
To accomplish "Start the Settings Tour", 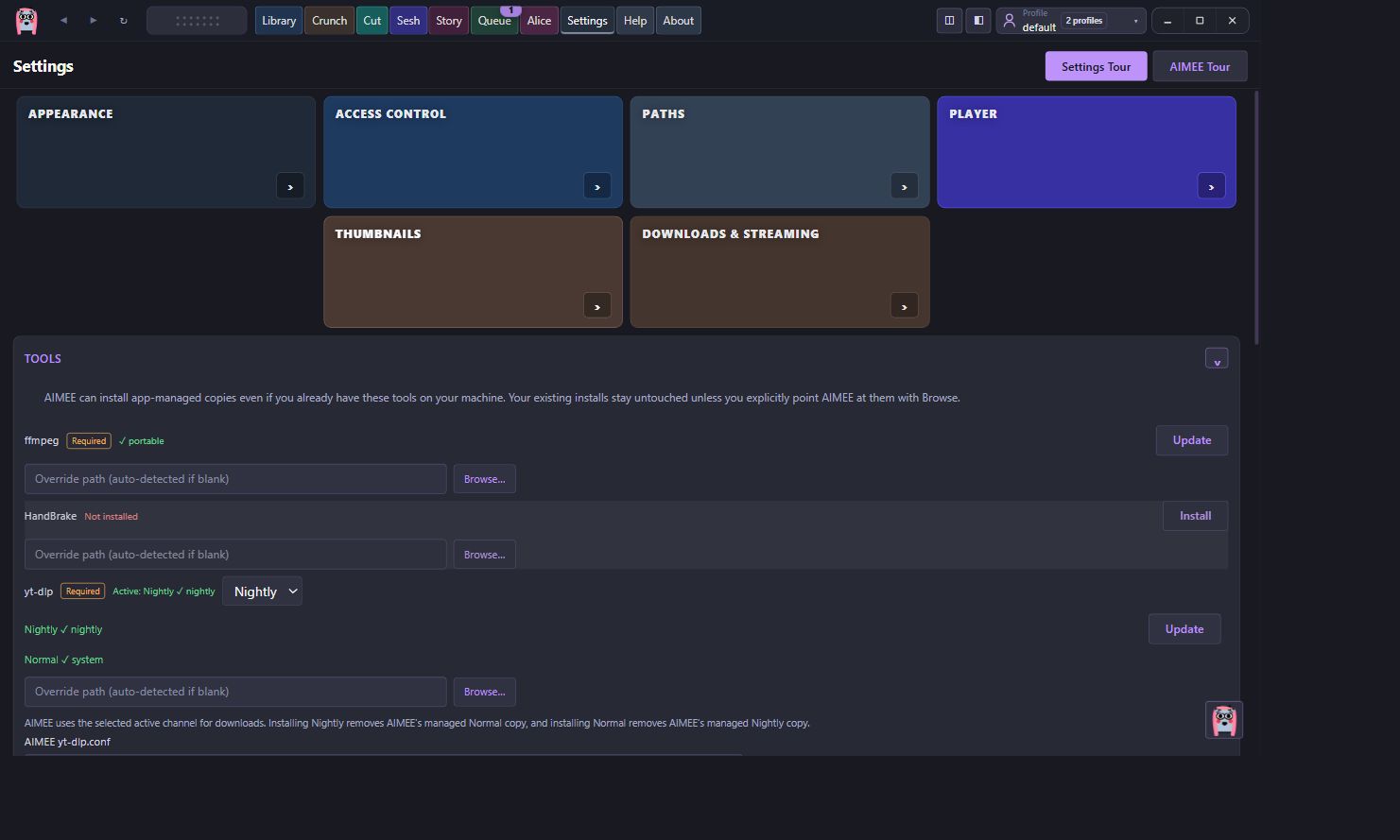I will tap(1096, 66).
